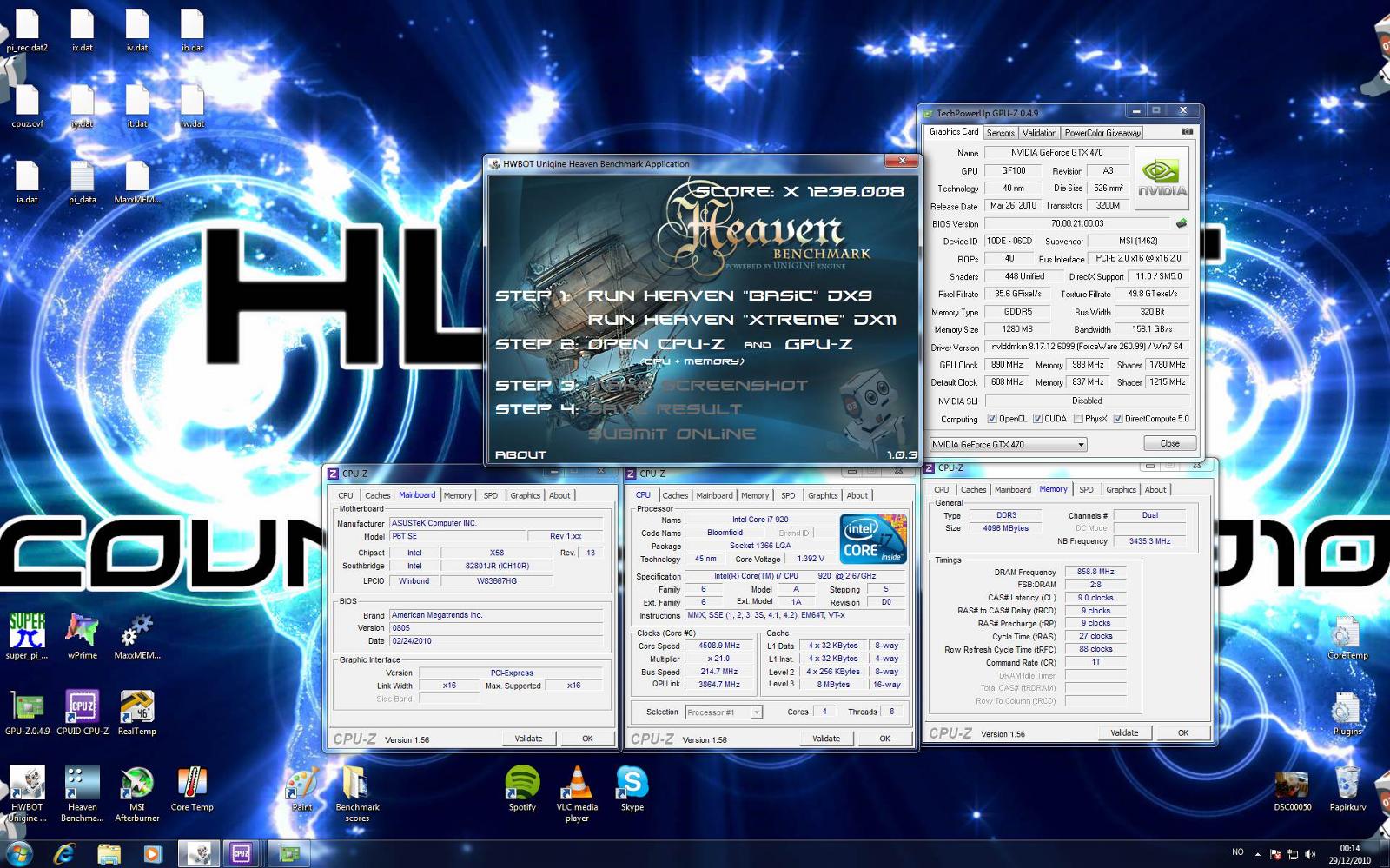
Task: Click Close button in GPU-Z window
Action: coord(1170,443)
